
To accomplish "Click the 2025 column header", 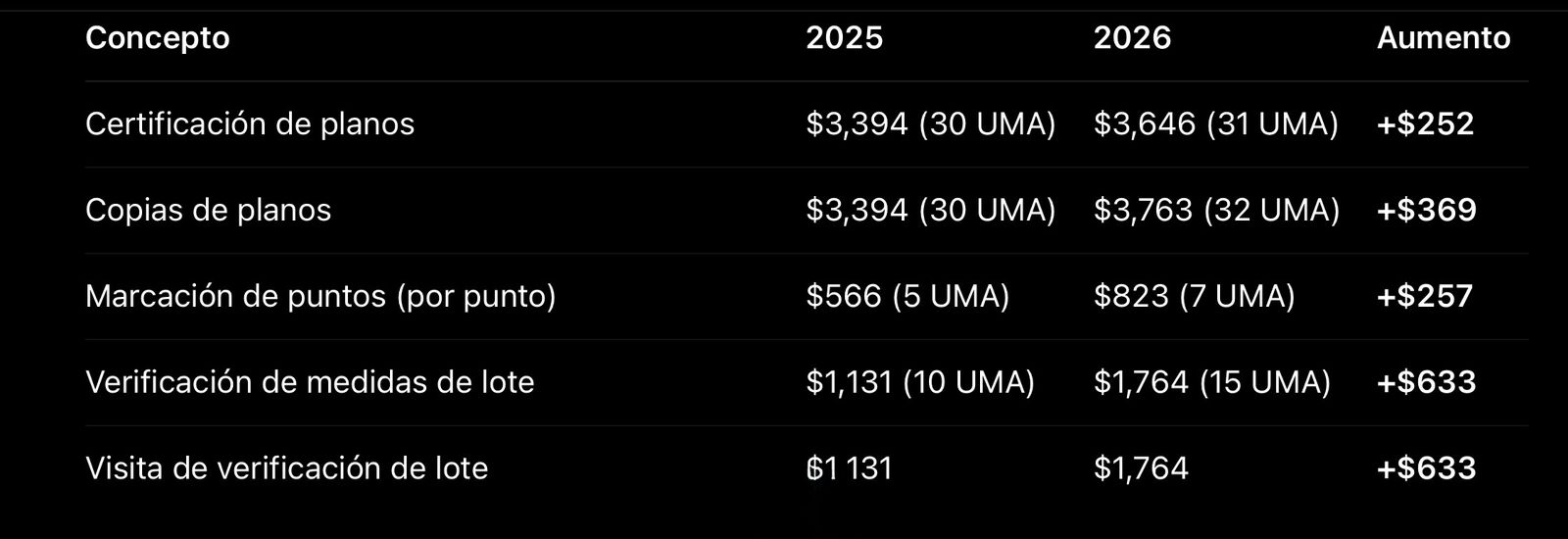I will coord(844,38).
